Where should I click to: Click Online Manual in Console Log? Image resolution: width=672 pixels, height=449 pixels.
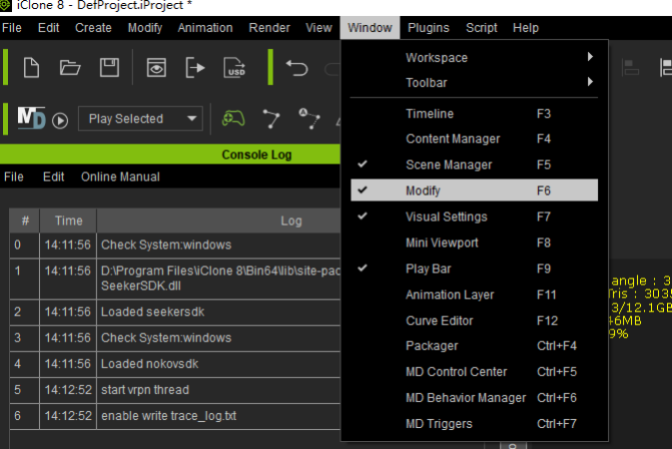click(x=120, y=177)
